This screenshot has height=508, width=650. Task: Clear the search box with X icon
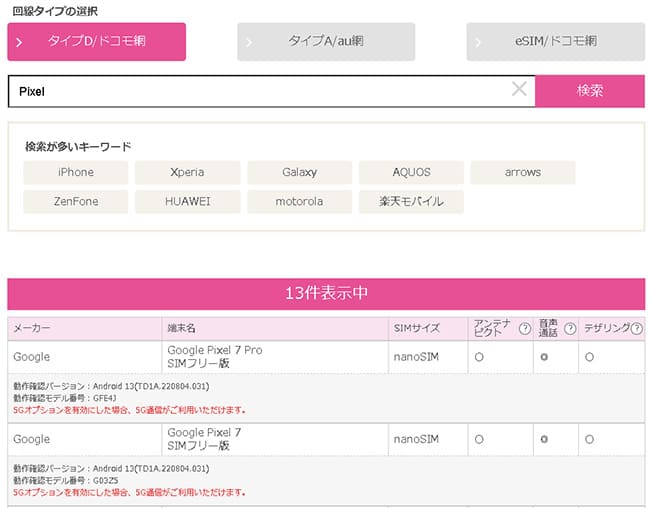pyautogui.click(x=519, y=89)
